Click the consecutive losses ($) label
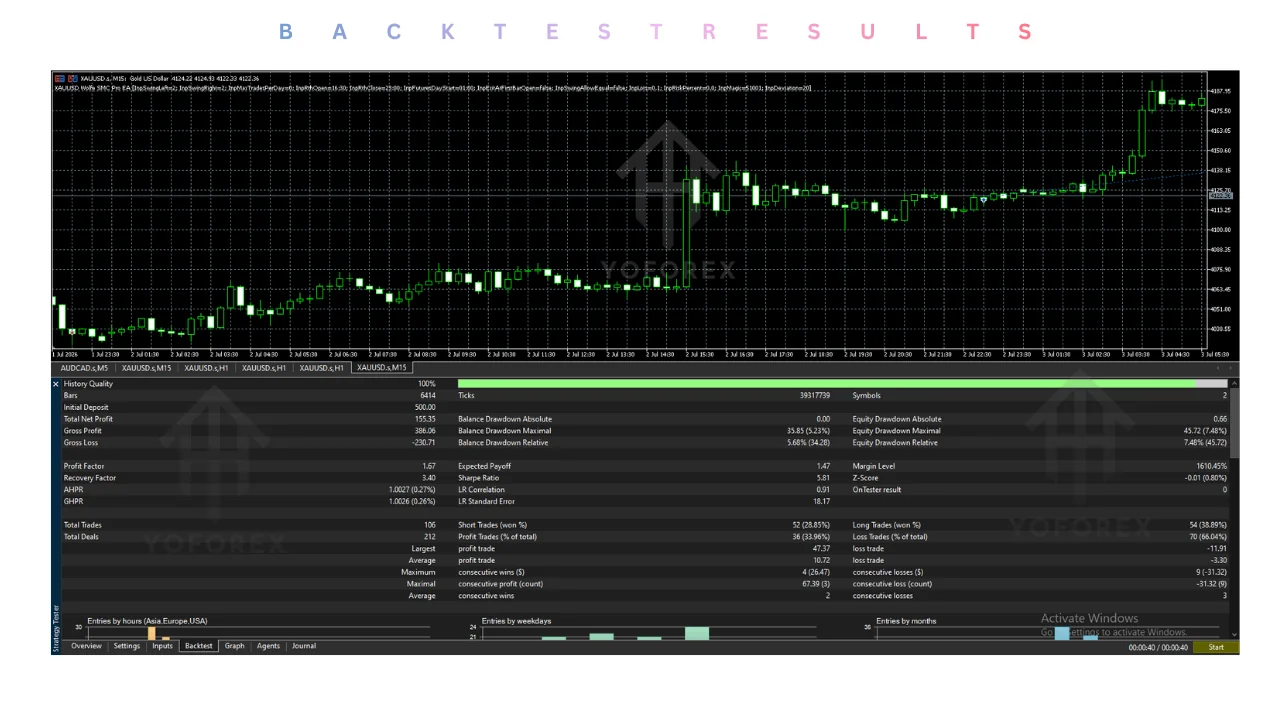Screen dimensions: 1280x720 [888, 572]
